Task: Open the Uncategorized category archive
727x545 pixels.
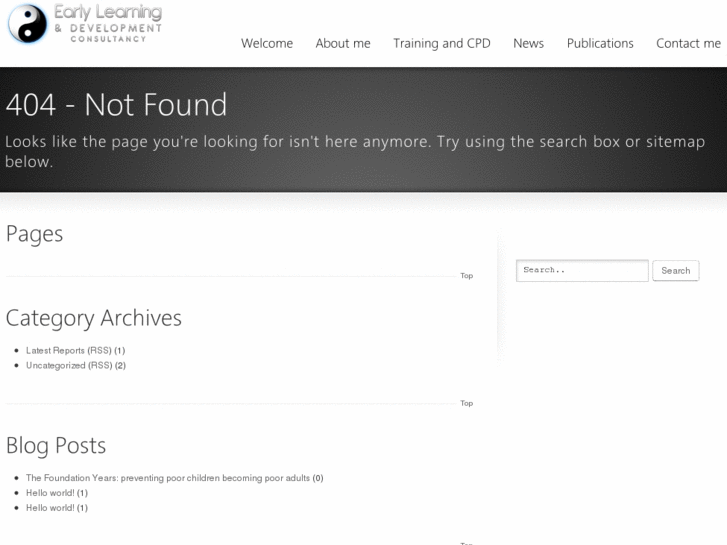Action: (55, 366)
